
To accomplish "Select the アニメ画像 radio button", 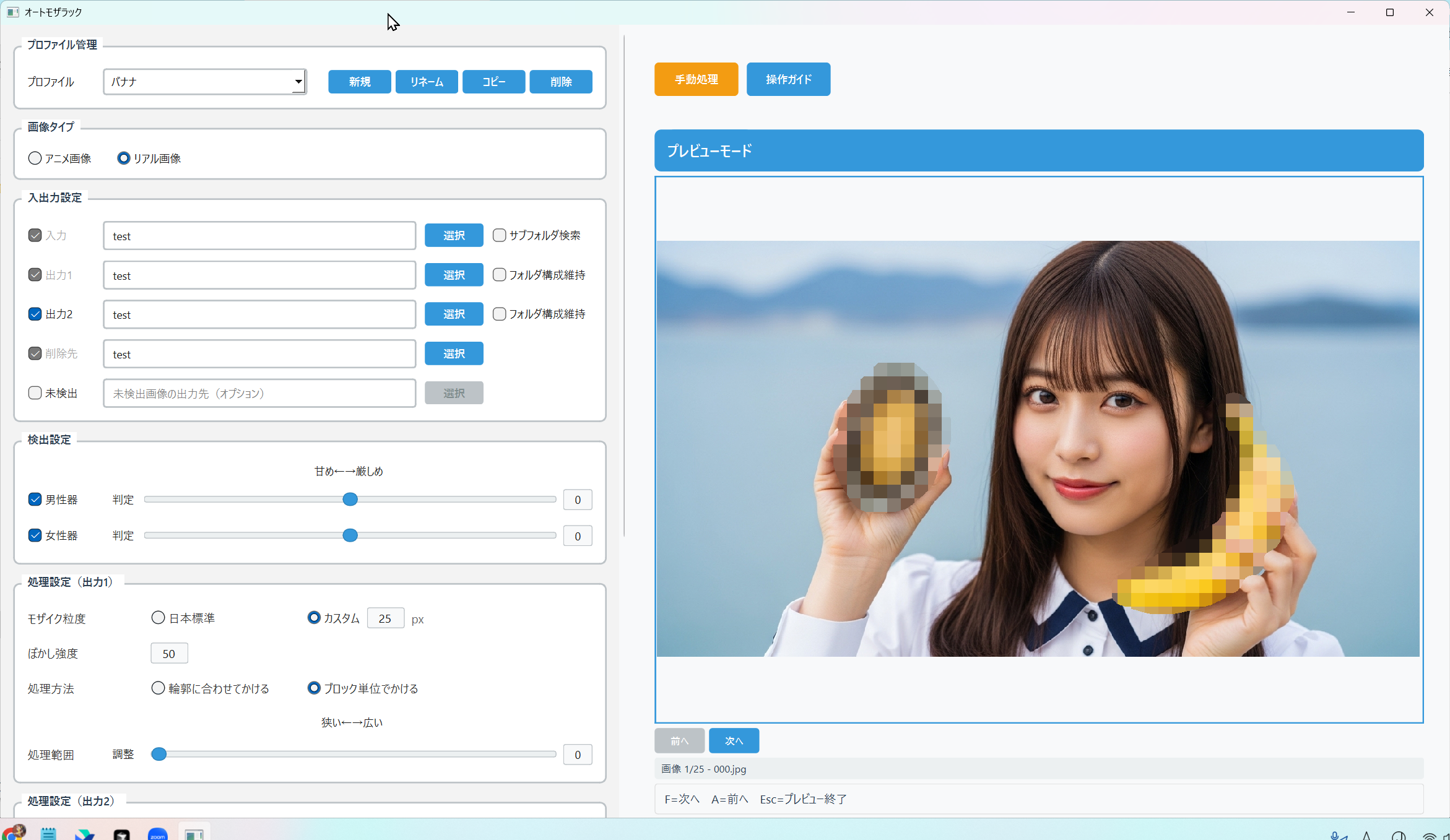I will coord(35,158).
